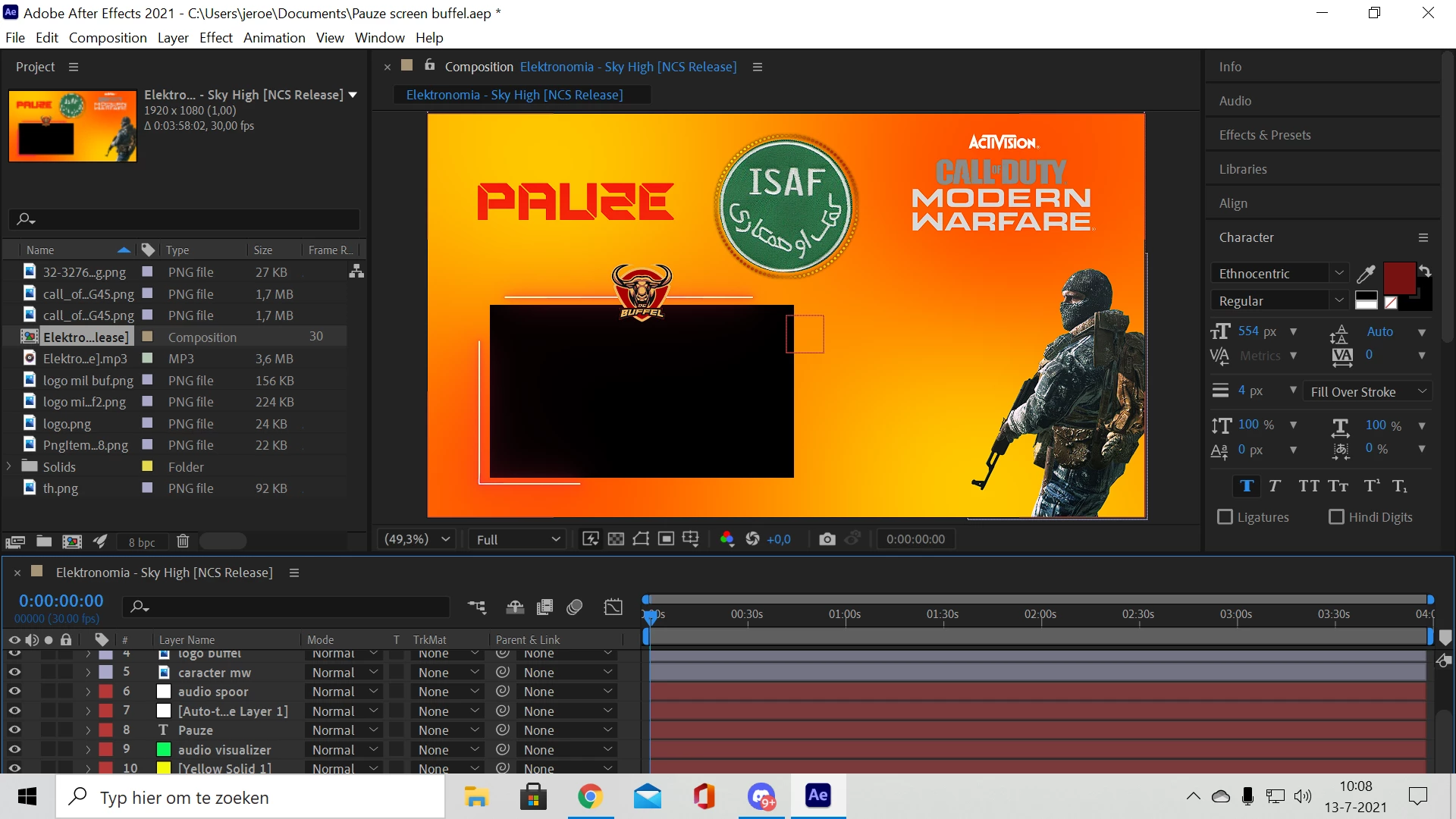
Task: Create a new composition from Project panel footer
Action: (x=72, y=541)
